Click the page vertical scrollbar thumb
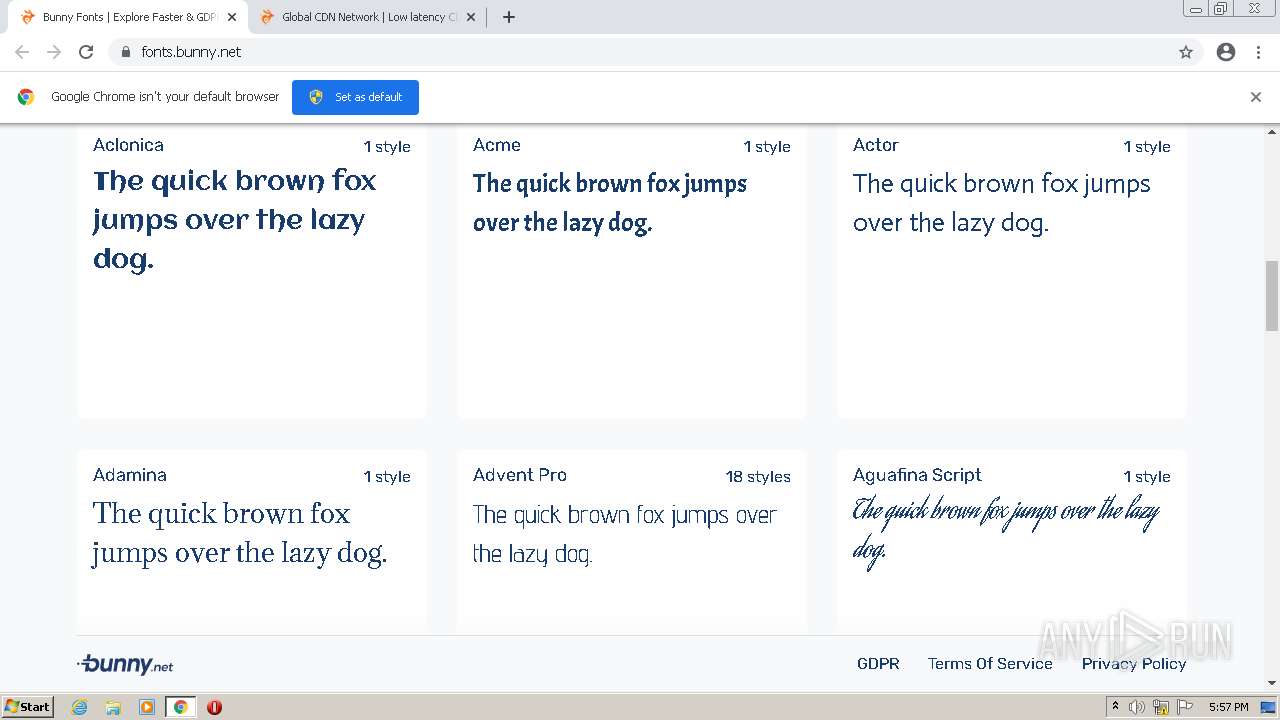The width and height of the screenshot is (1280, 720). pos(1272,295)
